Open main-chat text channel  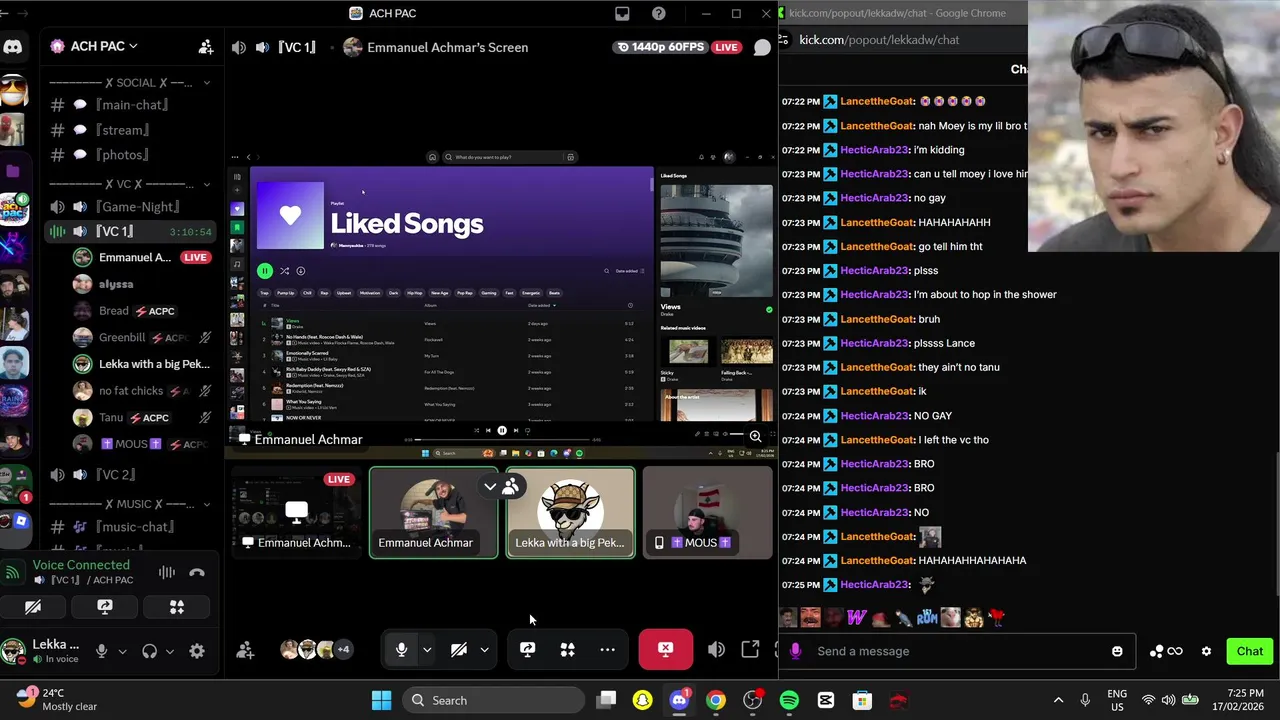[130, 105]
